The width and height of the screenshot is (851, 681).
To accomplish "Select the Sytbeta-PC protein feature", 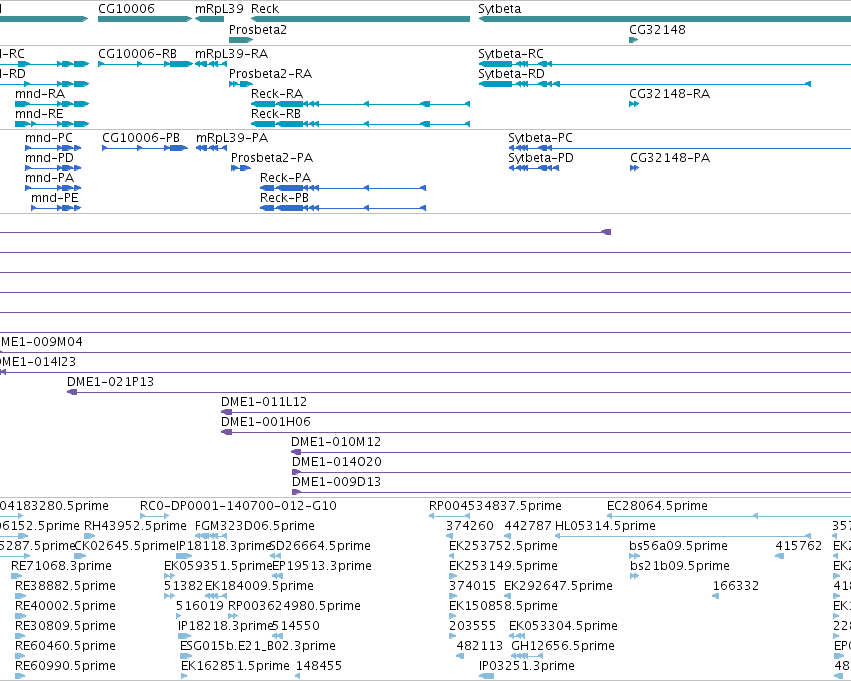I will tap(679, 148).
